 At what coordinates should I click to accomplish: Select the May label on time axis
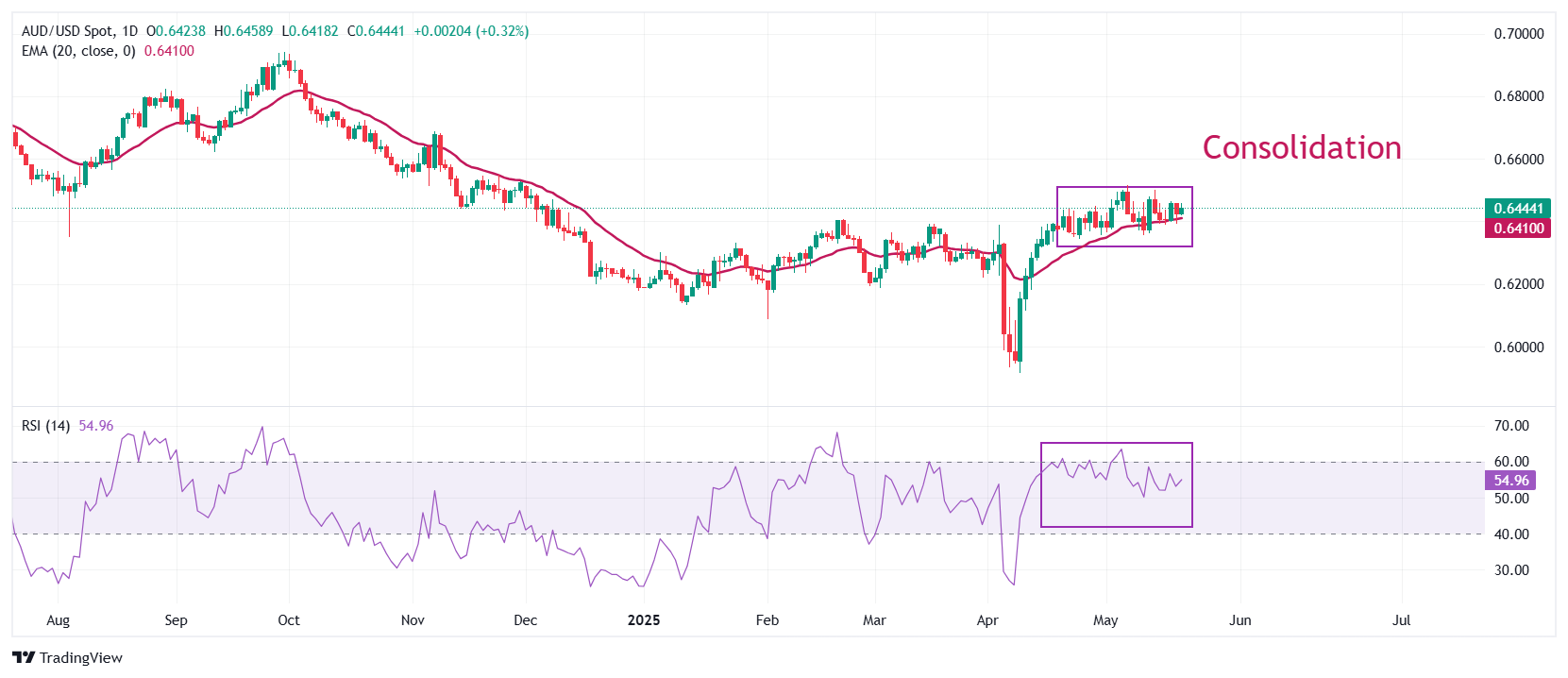tap(1105, 620)
